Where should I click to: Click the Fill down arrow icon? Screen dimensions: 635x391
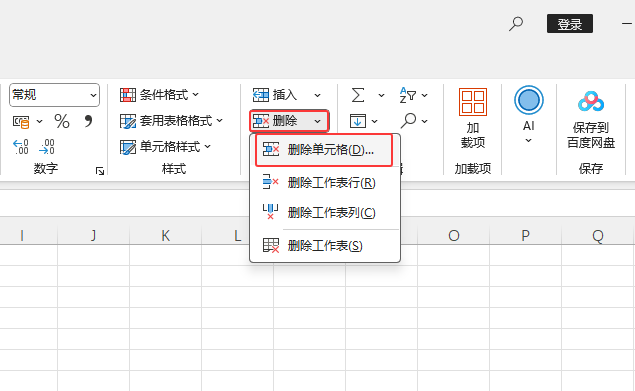pyautogui.click(x=358, y=121)
